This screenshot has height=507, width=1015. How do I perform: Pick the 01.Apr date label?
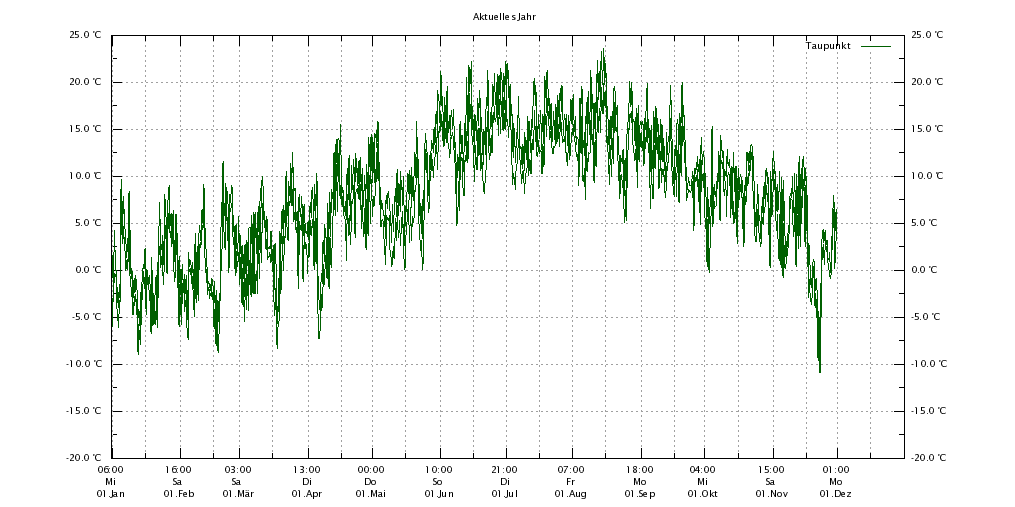tap(306, 494)
